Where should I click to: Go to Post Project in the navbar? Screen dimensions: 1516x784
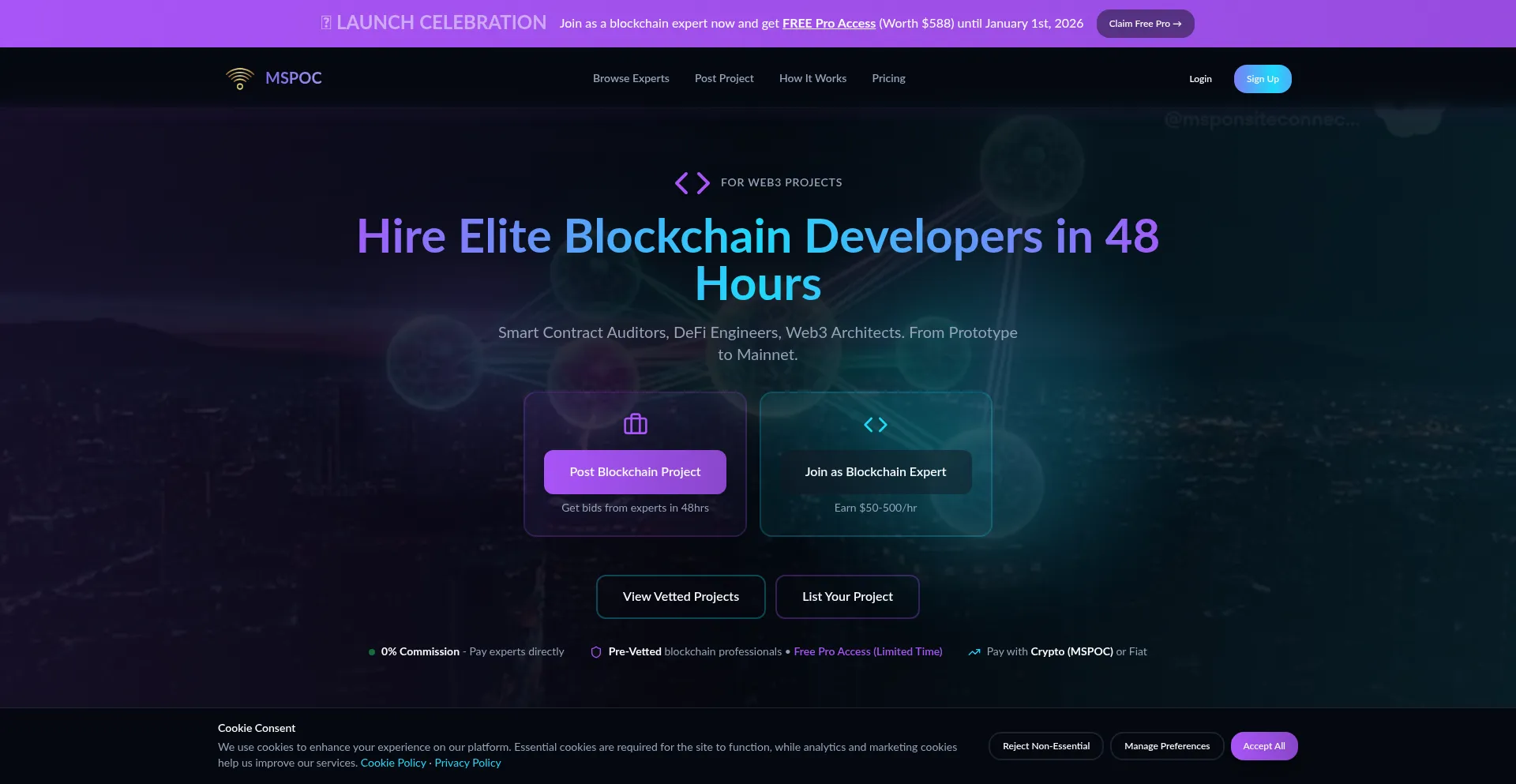point(724,78)
